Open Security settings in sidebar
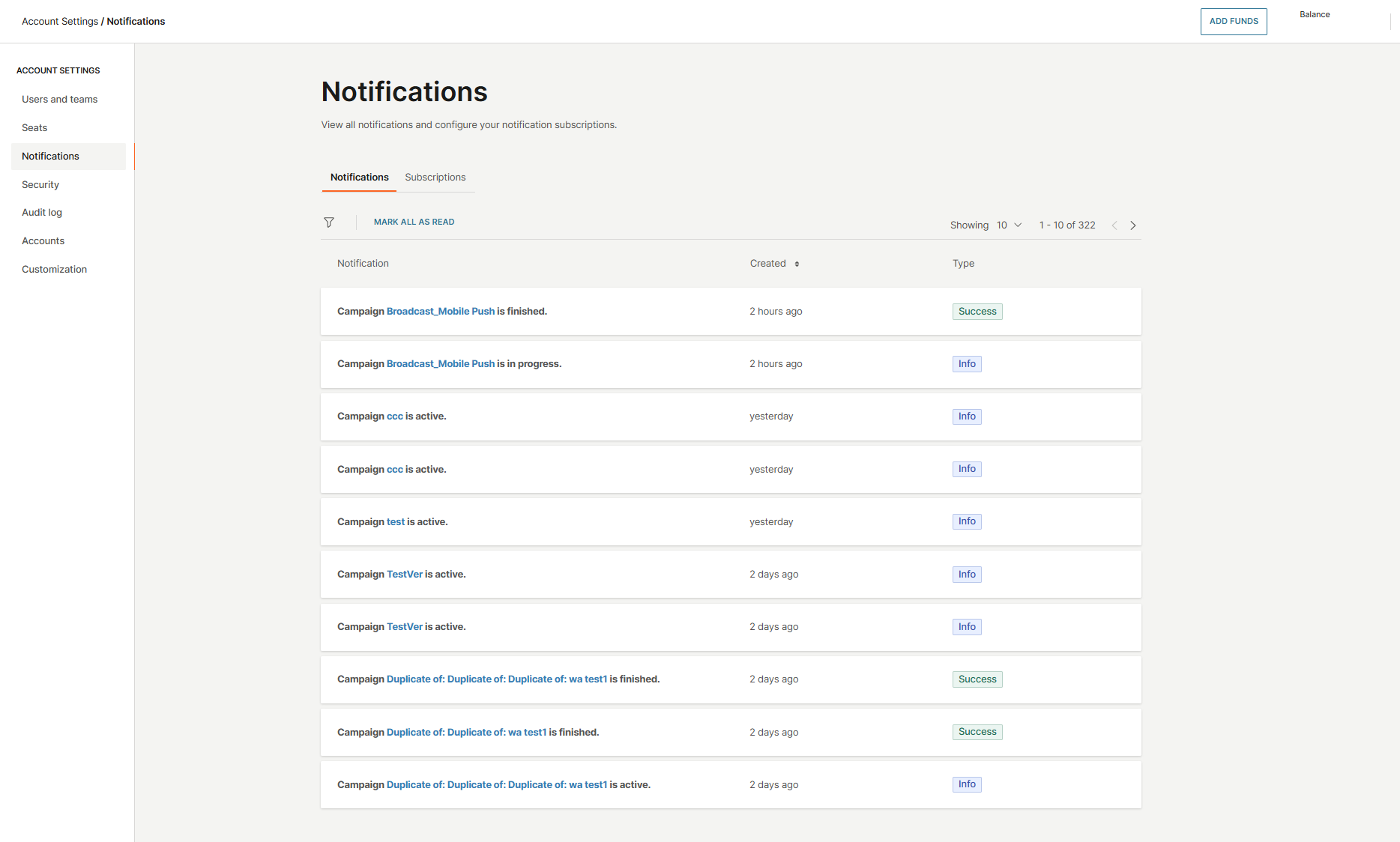The height and width of the screenshot is (842, 1400). pos(40,185)
